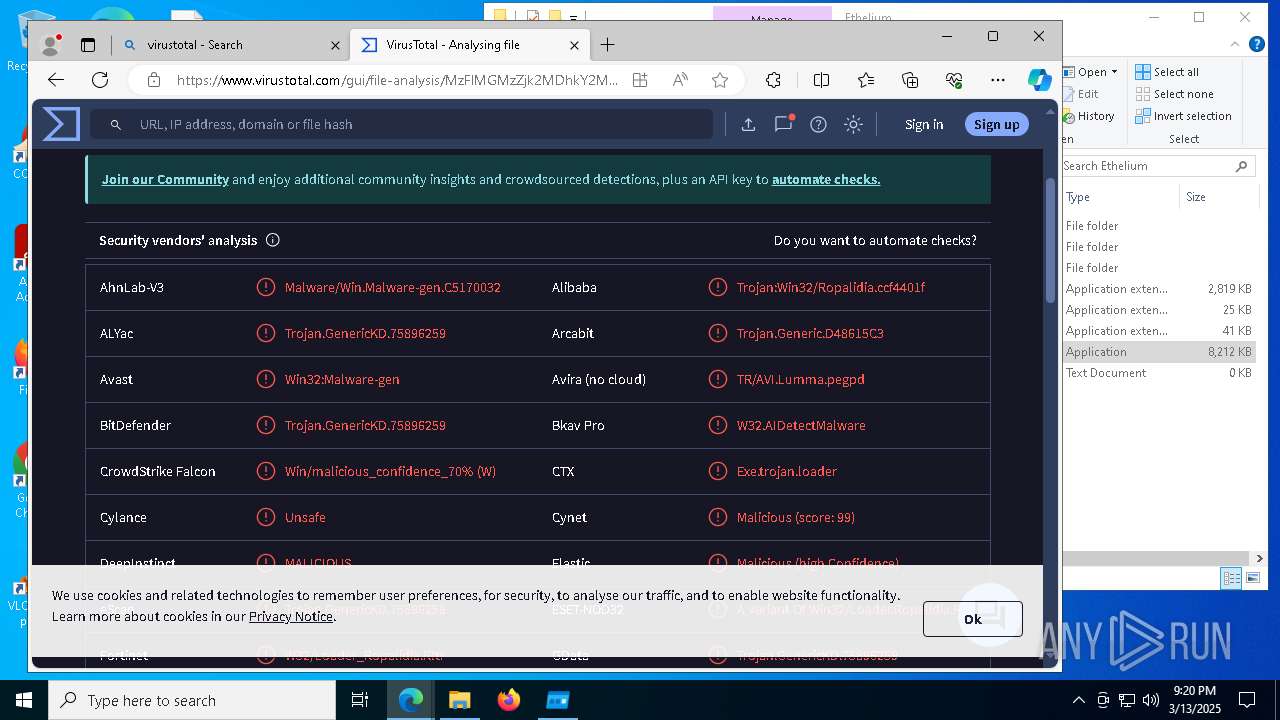Click CrowdStrike Falcon 'Win/malicious_confidence_70% (W)'
Screen dimensions: 1280x720
coord(390,471)
